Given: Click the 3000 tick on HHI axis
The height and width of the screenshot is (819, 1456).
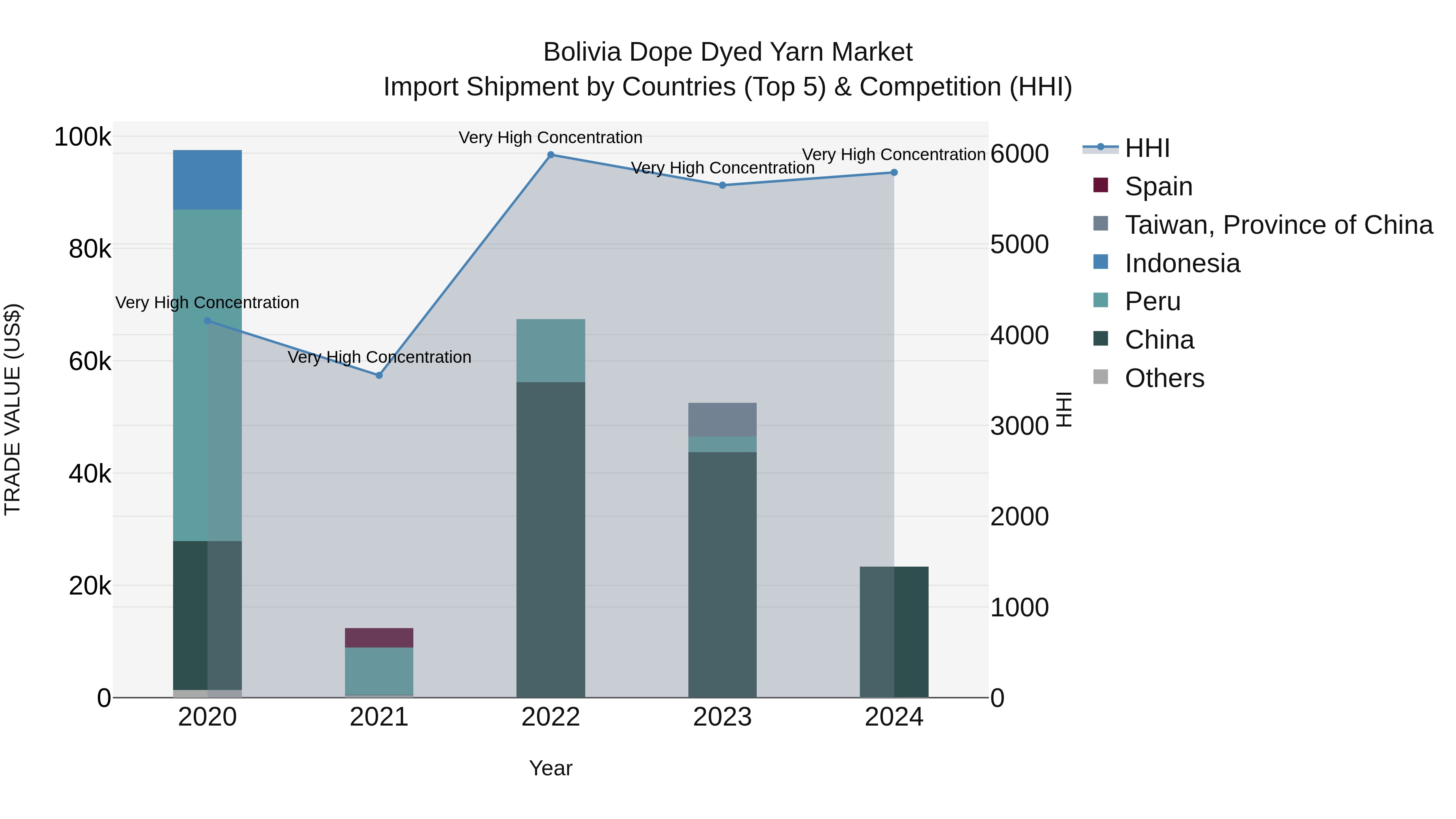Looking at the screenshot, I should [x=1020, y=425].
